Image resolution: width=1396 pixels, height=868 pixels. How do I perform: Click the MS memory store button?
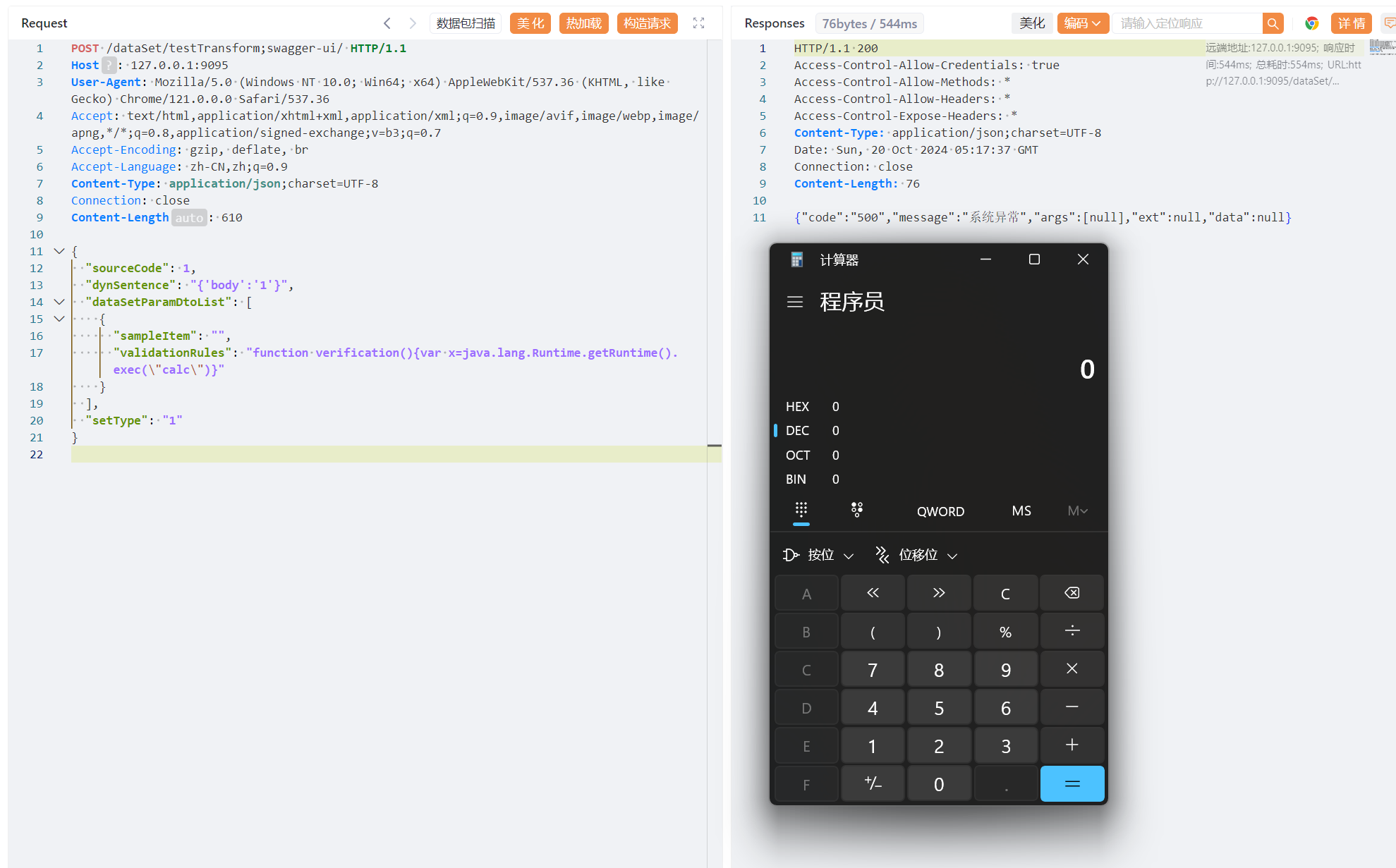coord(1021,511)
